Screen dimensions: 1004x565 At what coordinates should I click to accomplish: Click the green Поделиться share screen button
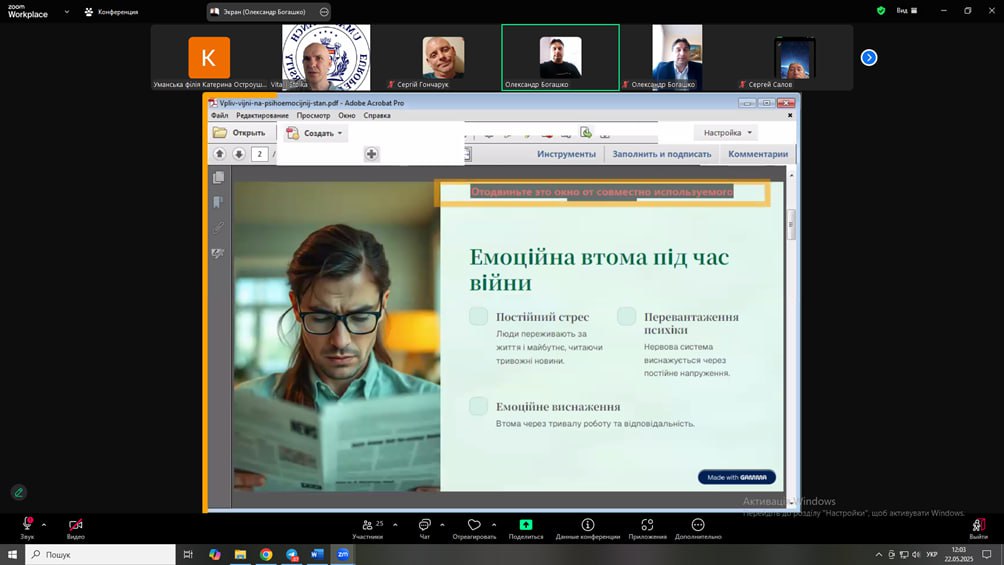tap(526, 525)
